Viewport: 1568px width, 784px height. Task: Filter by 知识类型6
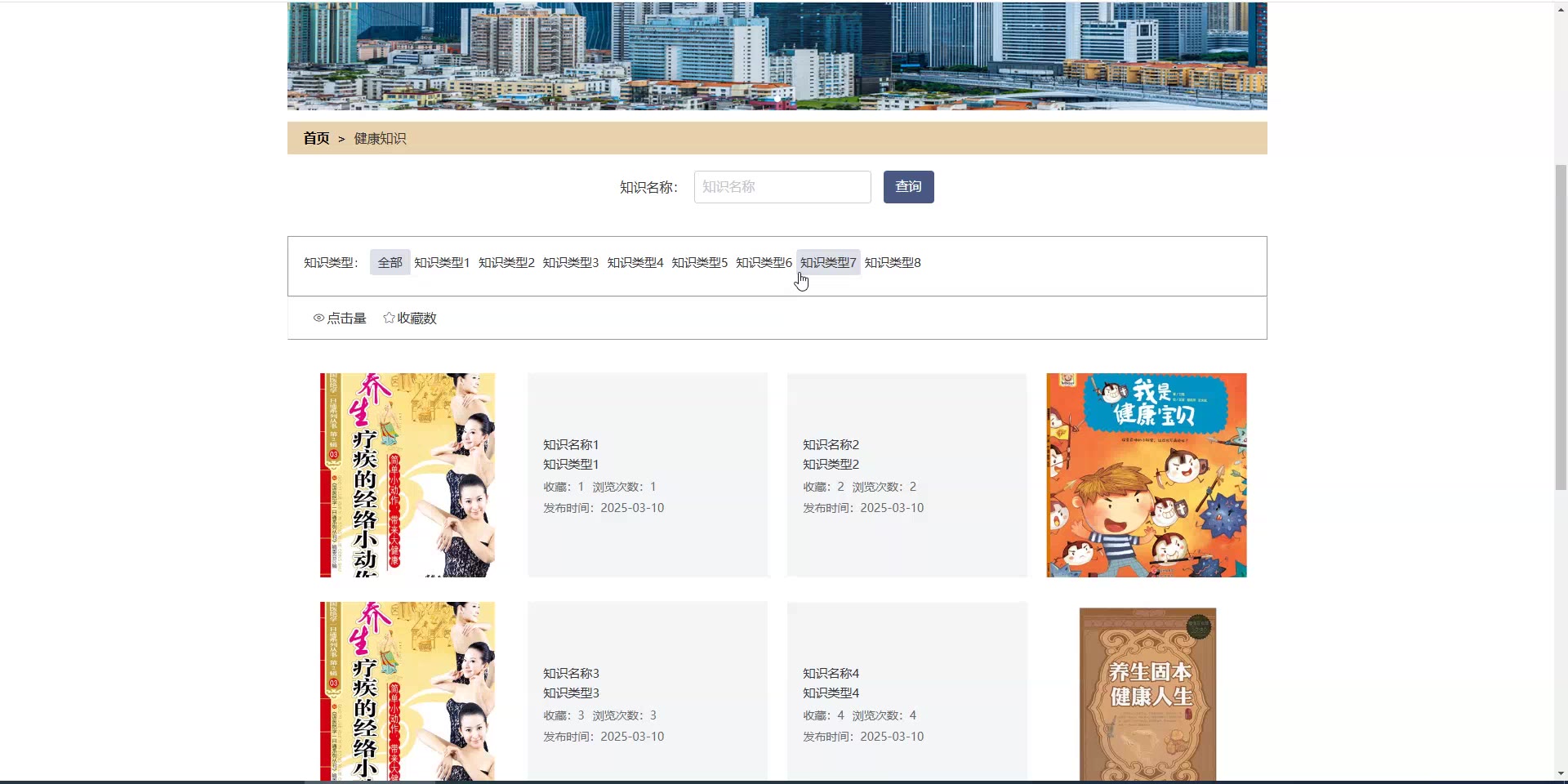[x=764, y=262]
